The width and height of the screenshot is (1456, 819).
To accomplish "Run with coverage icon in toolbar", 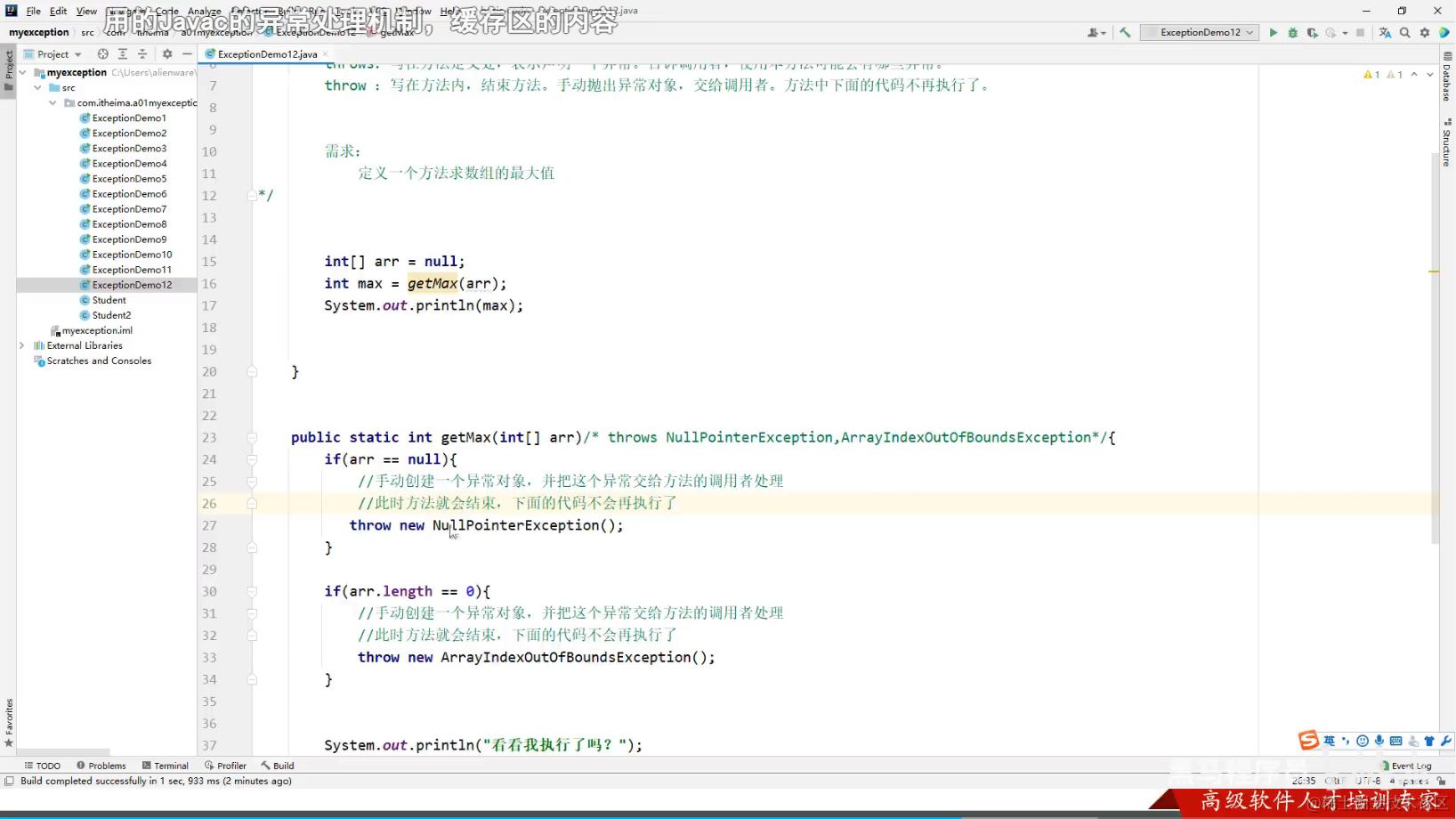I will point(1313,33).
